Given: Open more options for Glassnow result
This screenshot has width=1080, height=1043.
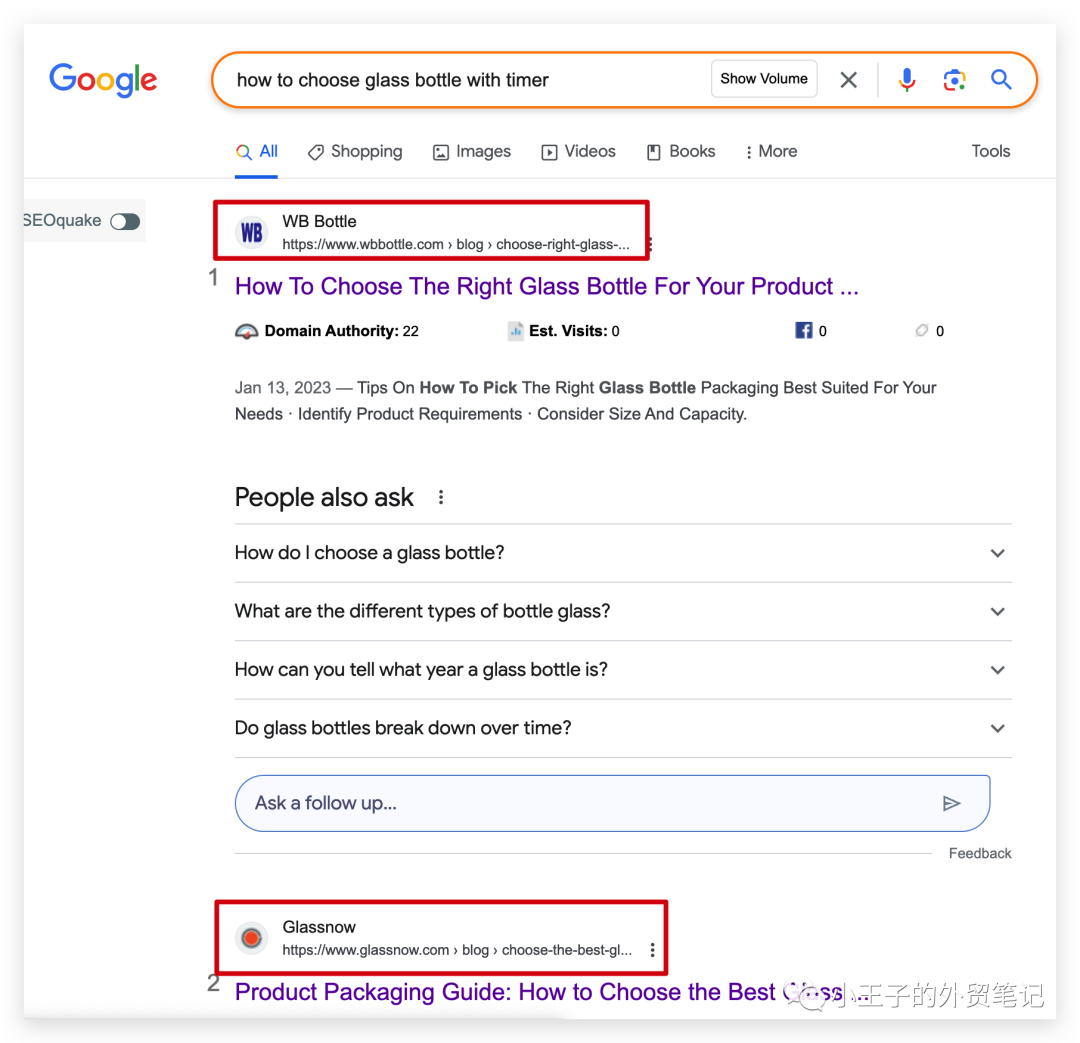Looking at the screenshot, I should pos(653,950).
